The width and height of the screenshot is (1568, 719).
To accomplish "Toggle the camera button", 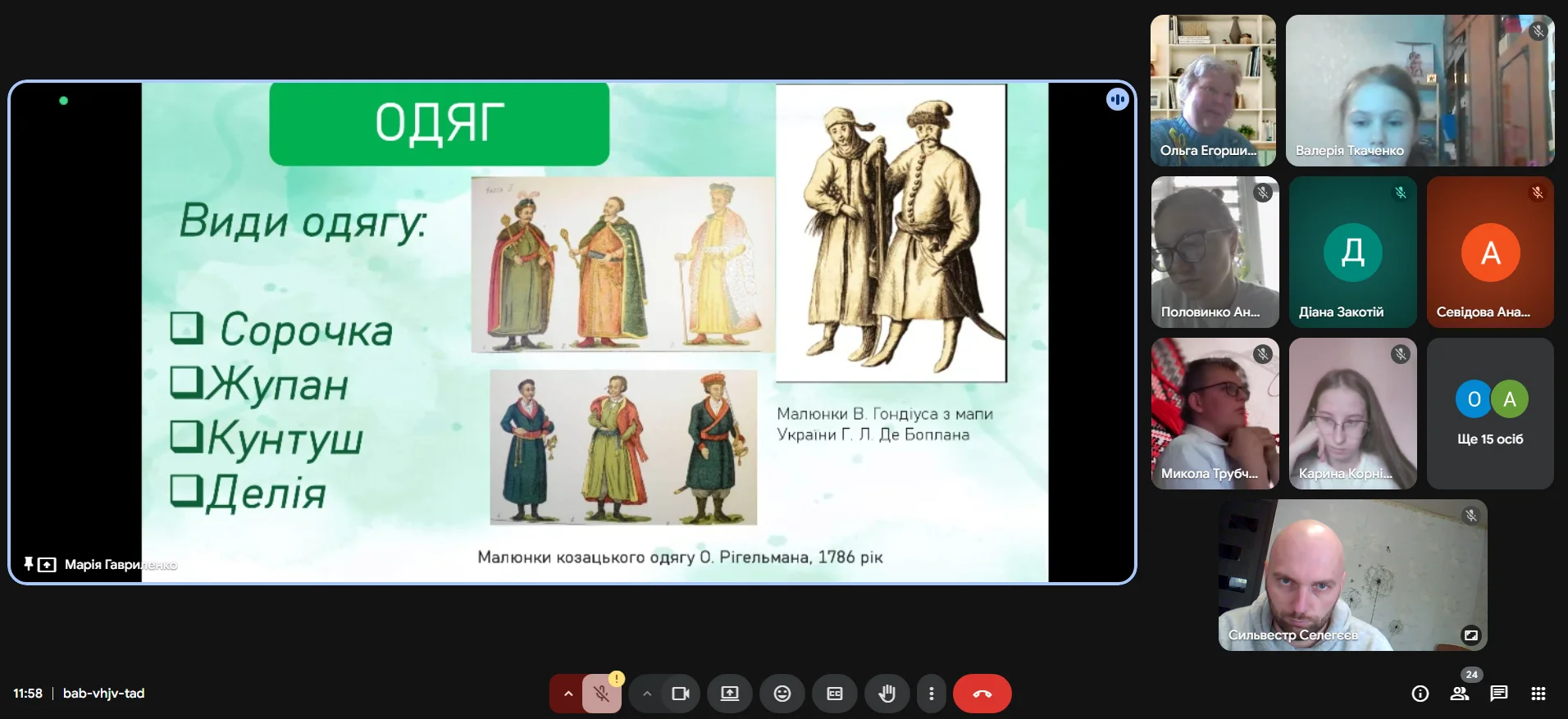I will click(680, 694).
